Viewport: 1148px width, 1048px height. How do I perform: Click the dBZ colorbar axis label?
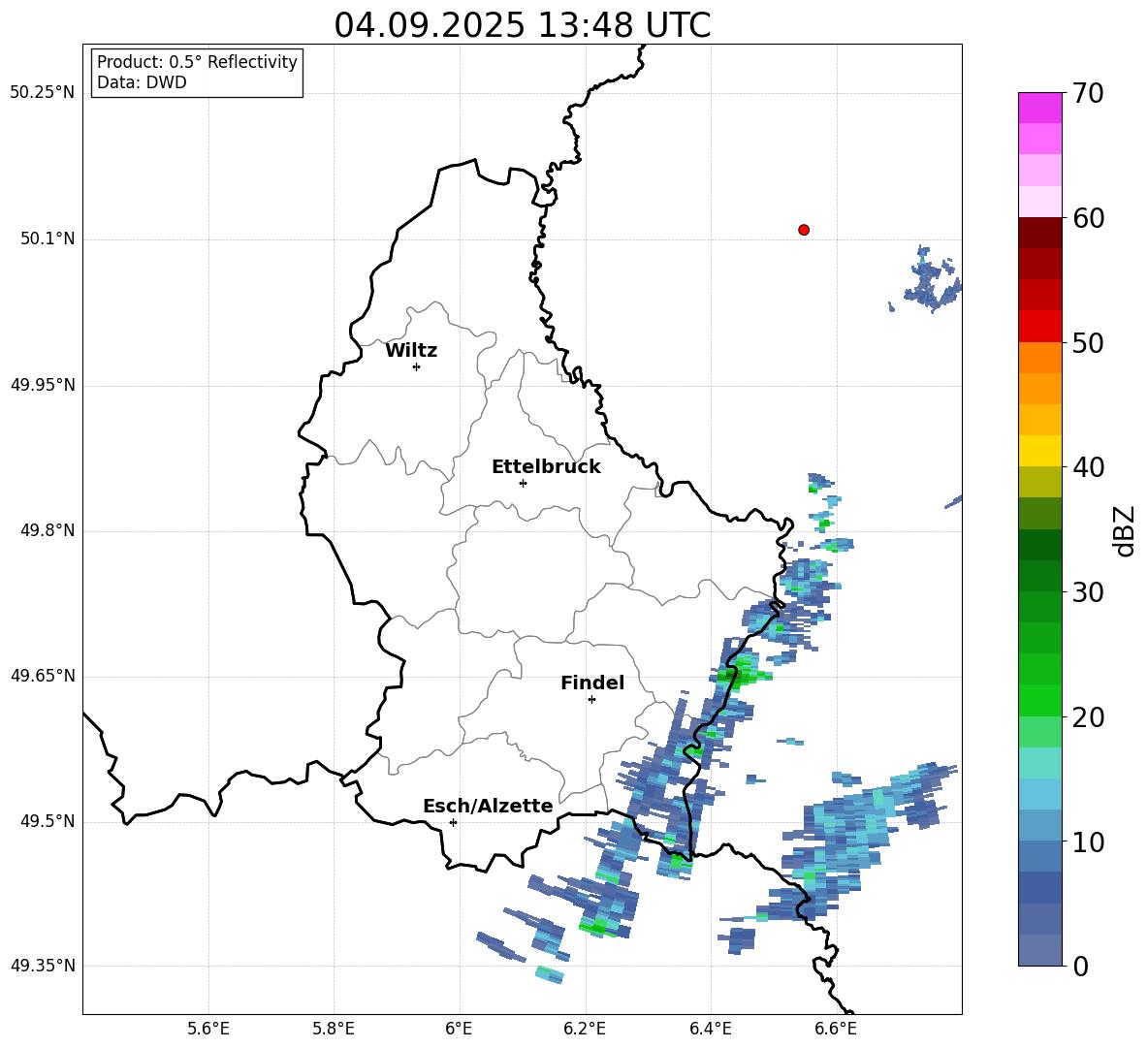[1126, 530]
